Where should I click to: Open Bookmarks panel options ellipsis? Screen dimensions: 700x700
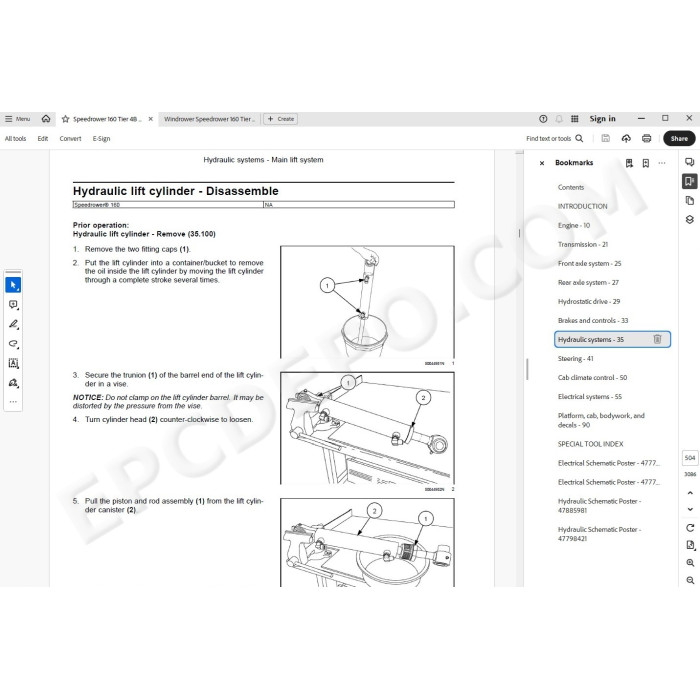click(x=662, y=163)
